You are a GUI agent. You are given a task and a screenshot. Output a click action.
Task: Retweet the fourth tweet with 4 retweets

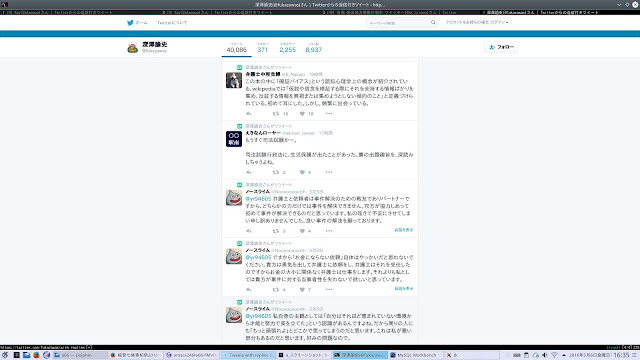[x=276, y=289]
